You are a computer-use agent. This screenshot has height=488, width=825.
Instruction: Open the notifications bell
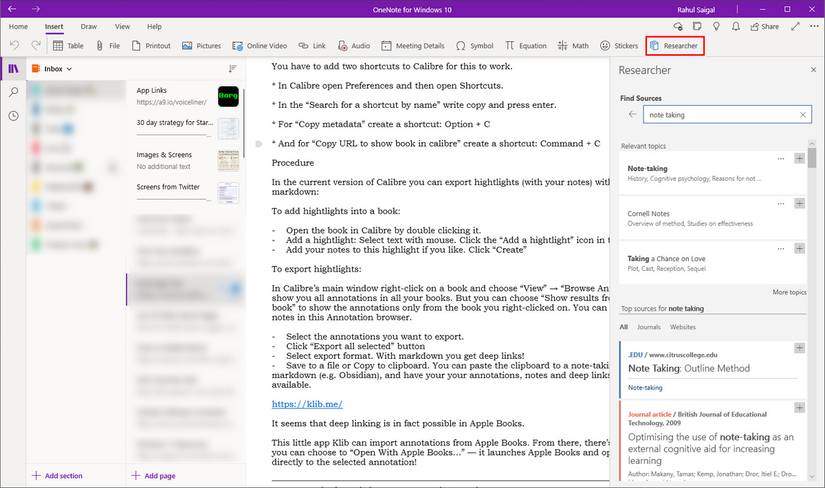pyautogui.click(x=736, y=26)
